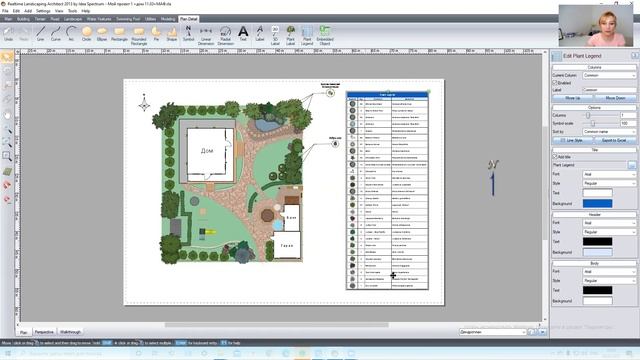Click the zoom magnifier tool in left sidebar
The width and height of the screenshot is (640, 360).
pyautogui.click(x=7, y=156)
